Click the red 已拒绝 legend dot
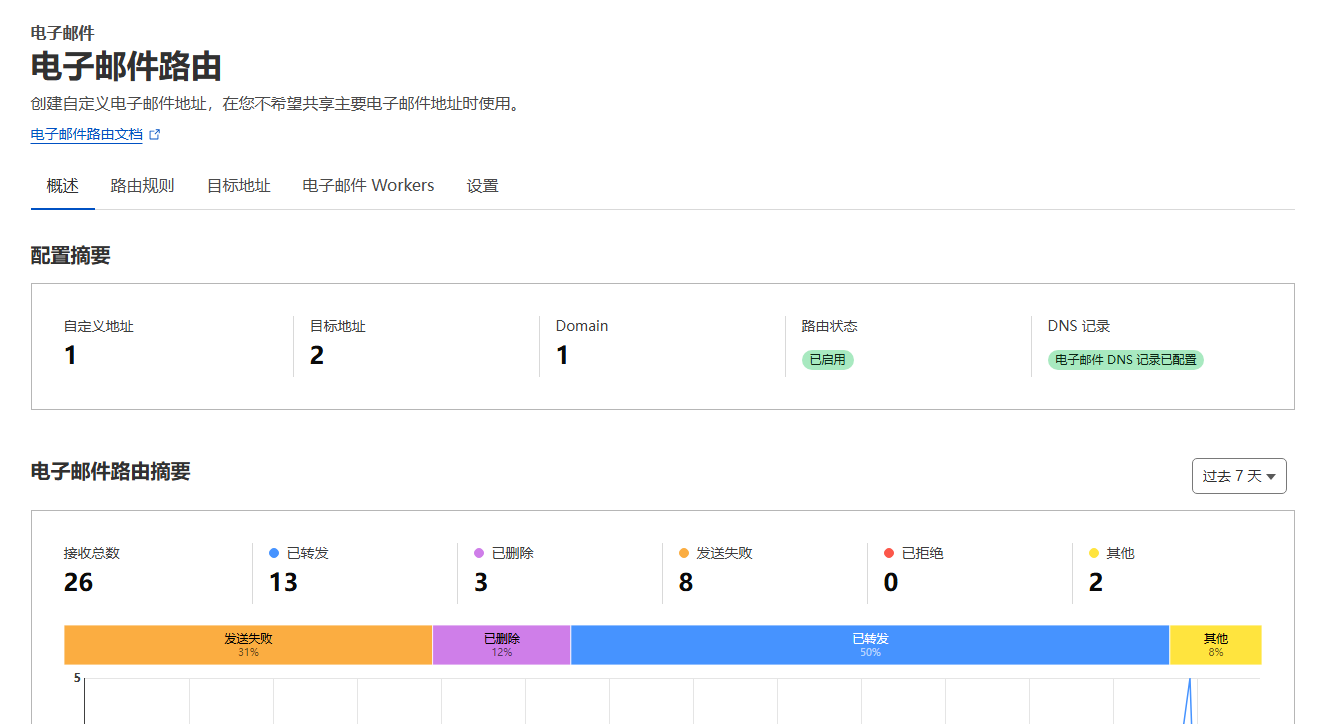The height and width of the screenshot is (724, 1322). click(x=889, y=553)
